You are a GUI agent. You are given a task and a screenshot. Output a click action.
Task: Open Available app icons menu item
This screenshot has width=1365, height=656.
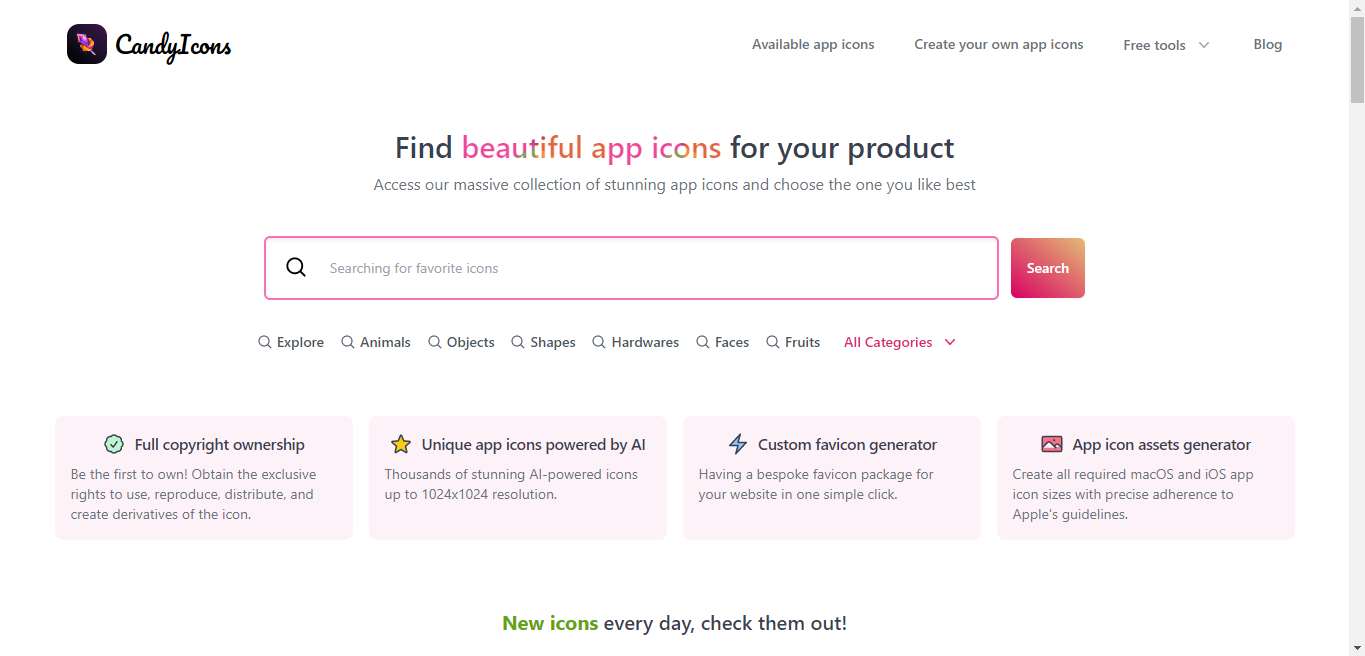coord(813,44)
